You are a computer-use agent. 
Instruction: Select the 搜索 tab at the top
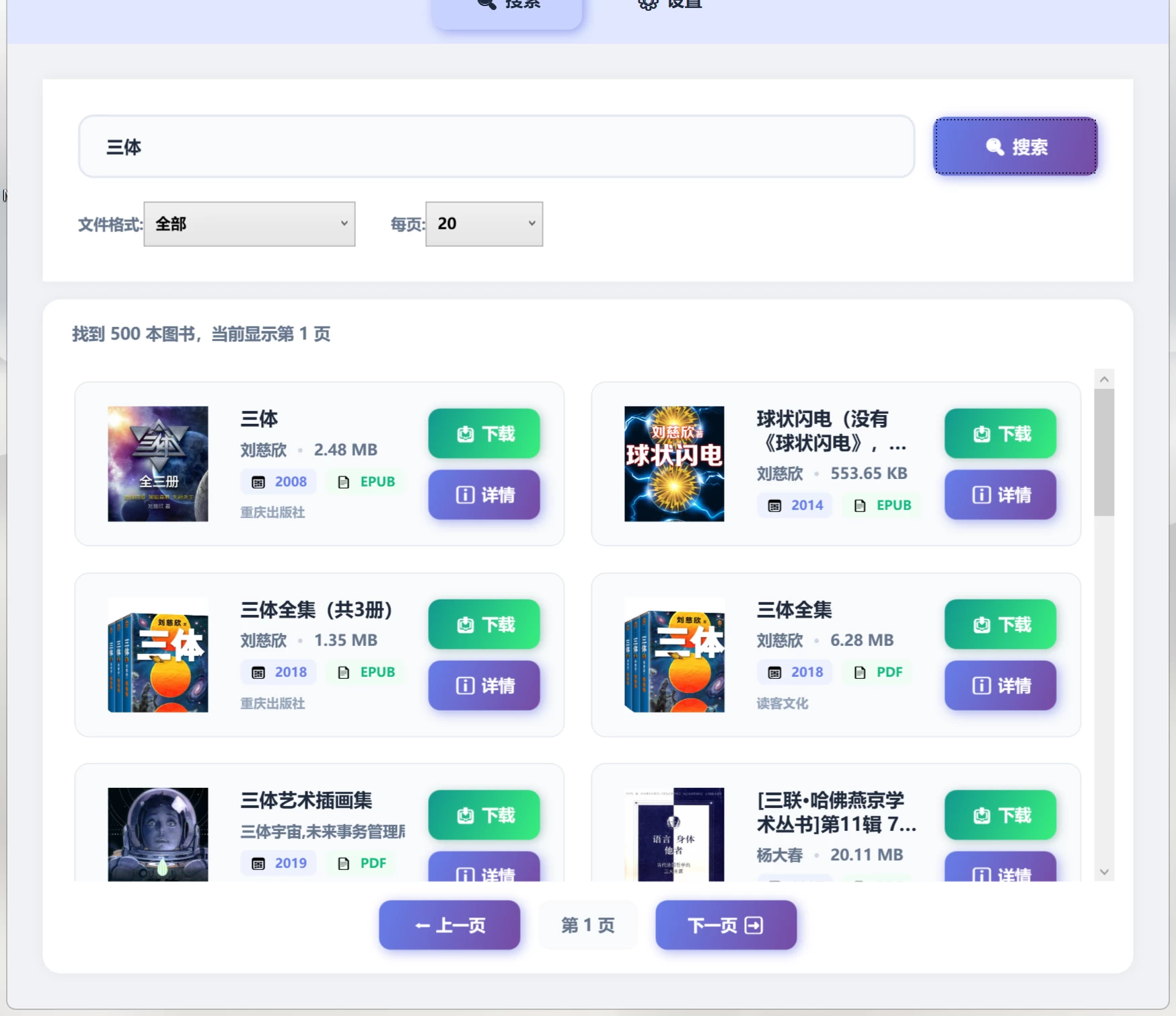(x=508, y=7)
